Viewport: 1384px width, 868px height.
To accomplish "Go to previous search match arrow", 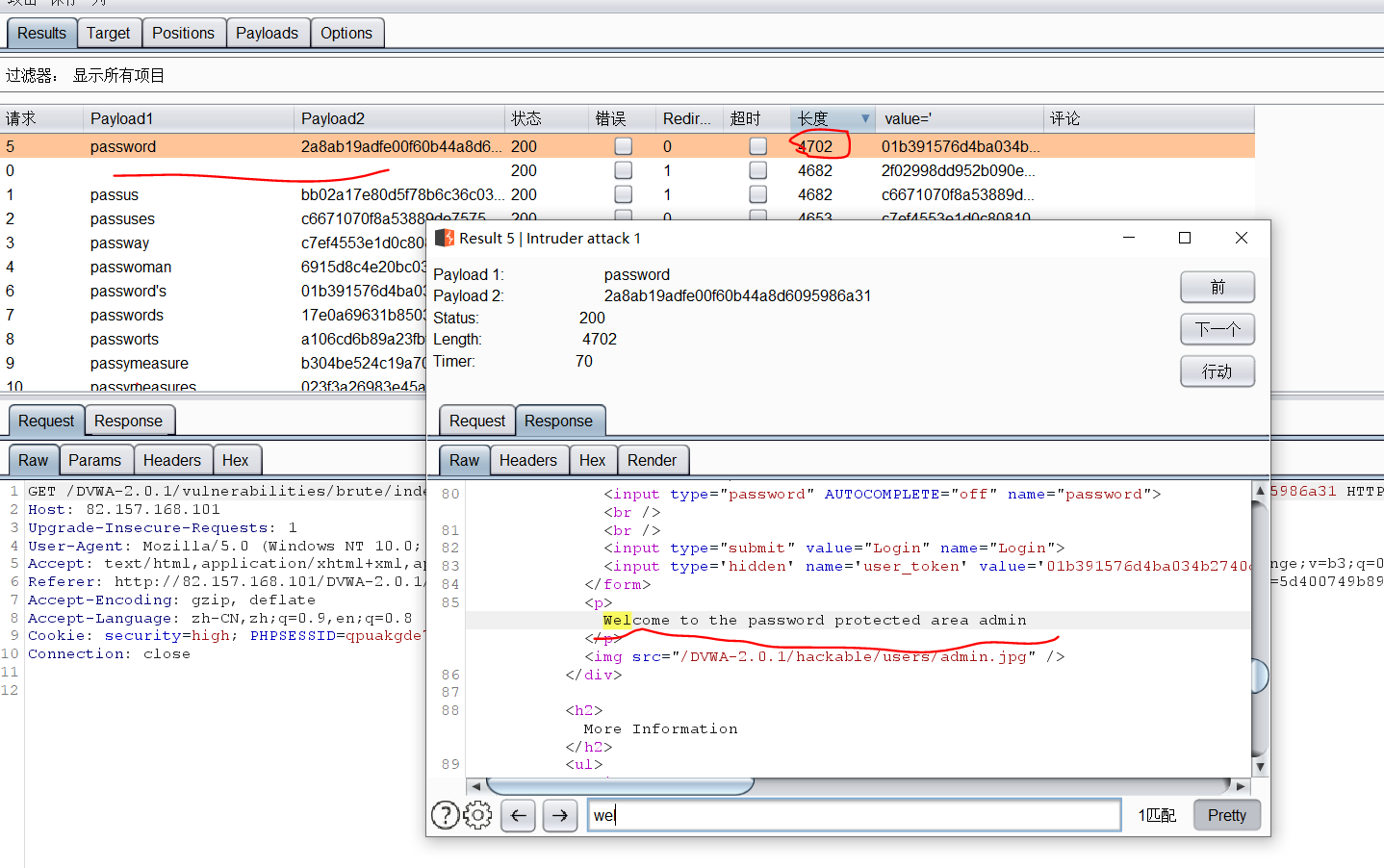I will coord(518,816).
